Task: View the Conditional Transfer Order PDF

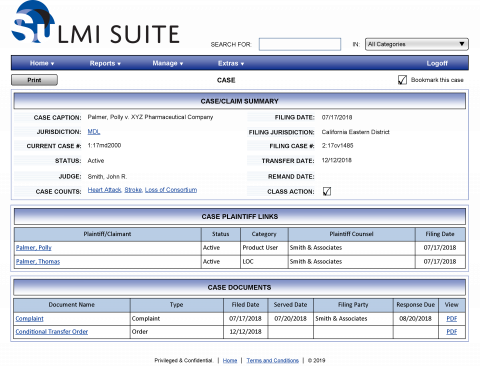Action: (452, 332)
